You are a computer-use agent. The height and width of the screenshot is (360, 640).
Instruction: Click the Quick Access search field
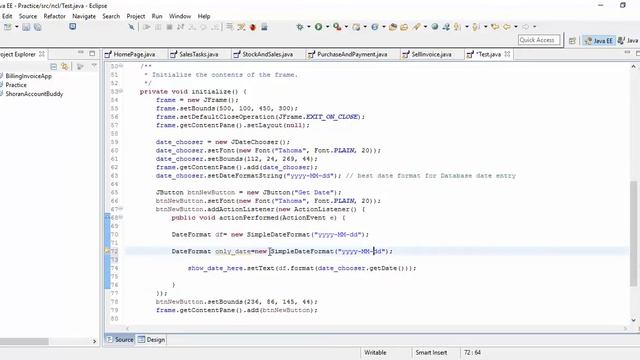(x=539, y=40)
